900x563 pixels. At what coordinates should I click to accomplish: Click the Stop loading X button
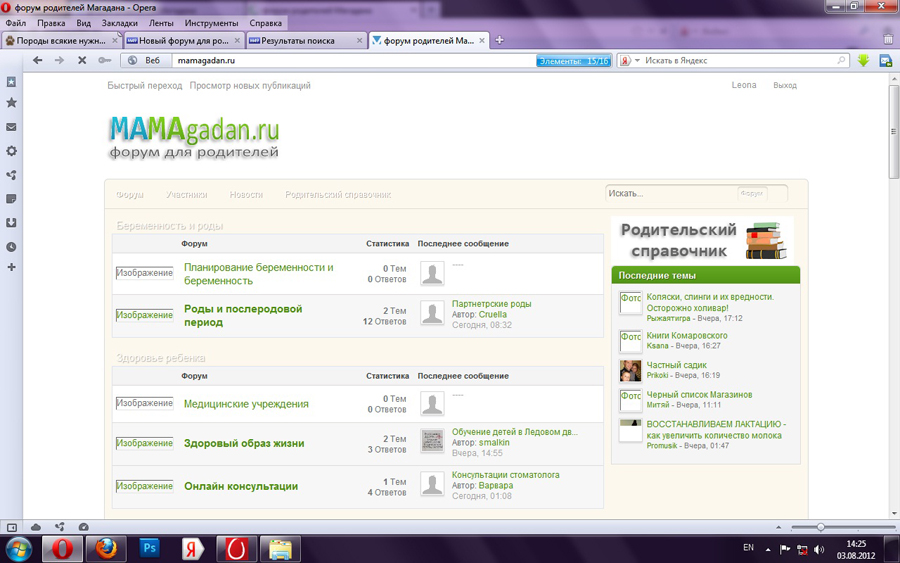[82, 61]
